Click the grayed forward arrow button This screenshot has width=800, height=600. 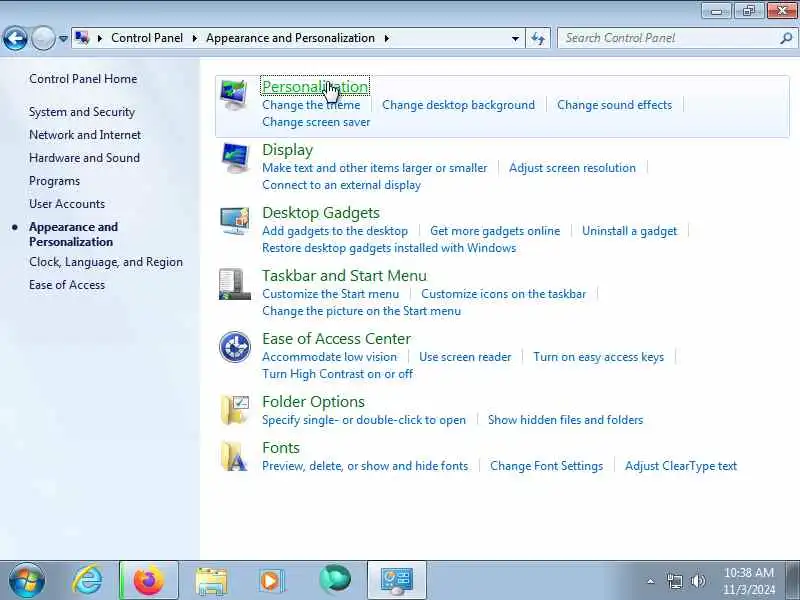click(x=43, y=38)
